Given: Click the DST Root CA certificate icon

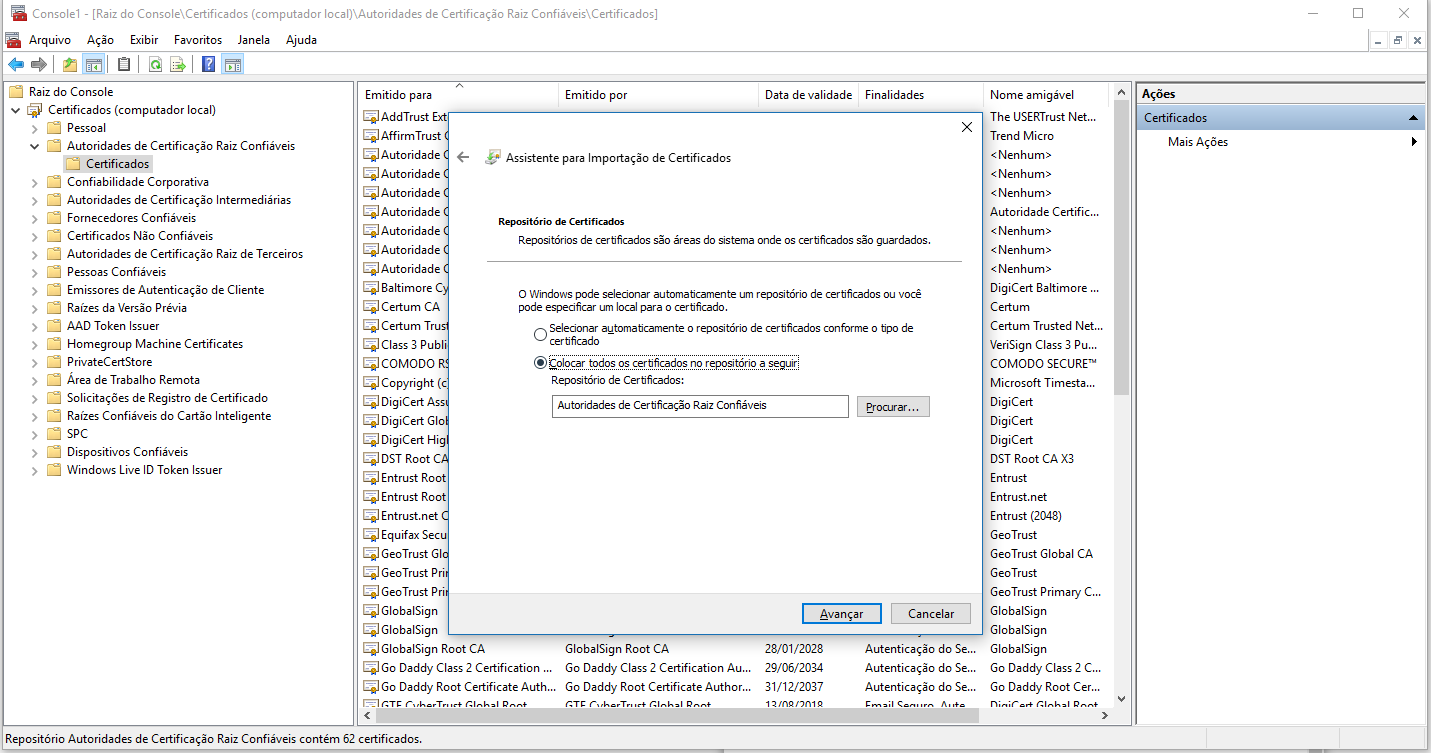Looking at the screenshot, I should tap(371, 459).
